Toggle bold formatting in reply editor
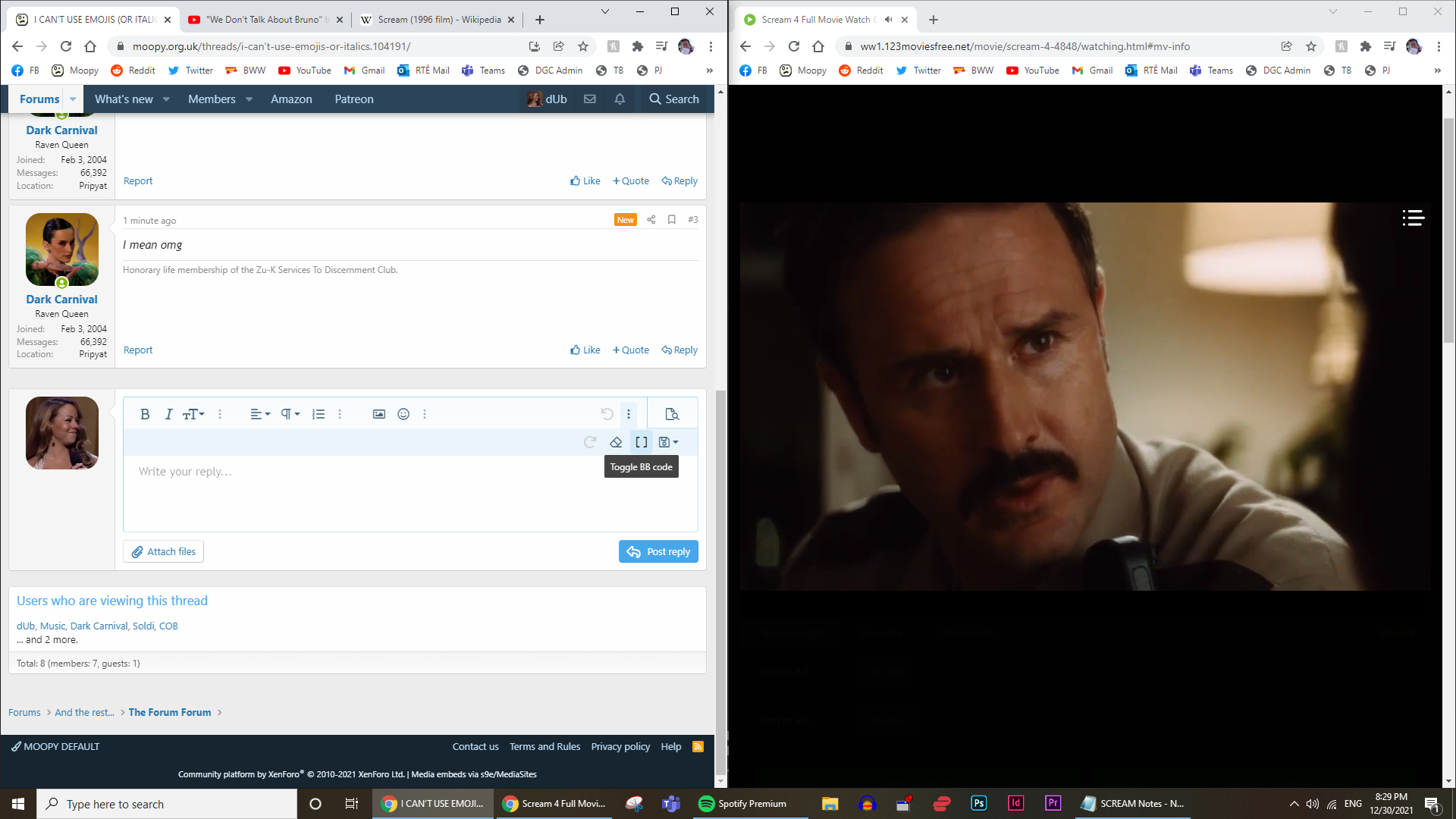 click(145, 414)
